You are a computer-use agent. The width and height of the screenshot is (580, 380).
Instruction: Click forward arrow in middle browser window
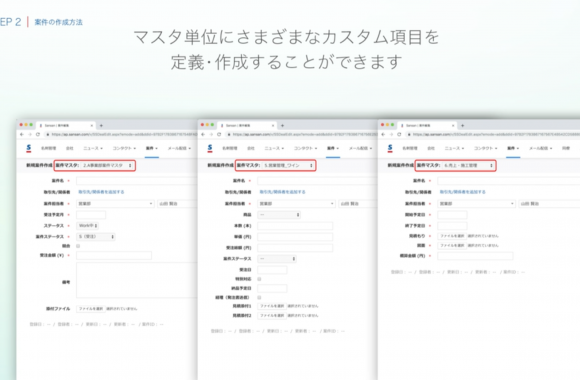(211, 134)
